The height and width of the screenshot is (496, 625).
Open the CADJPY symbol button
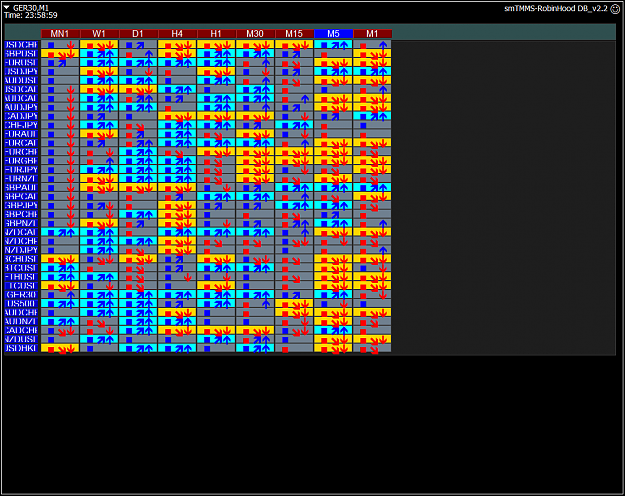point(22,116)
